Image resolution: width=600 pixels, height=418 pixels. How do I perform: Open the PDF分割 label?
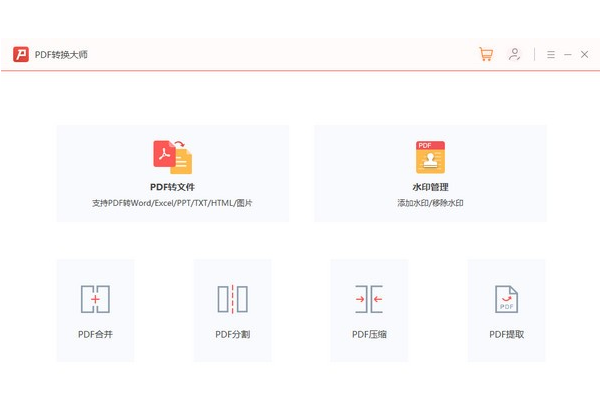click(x=232, y=334)
